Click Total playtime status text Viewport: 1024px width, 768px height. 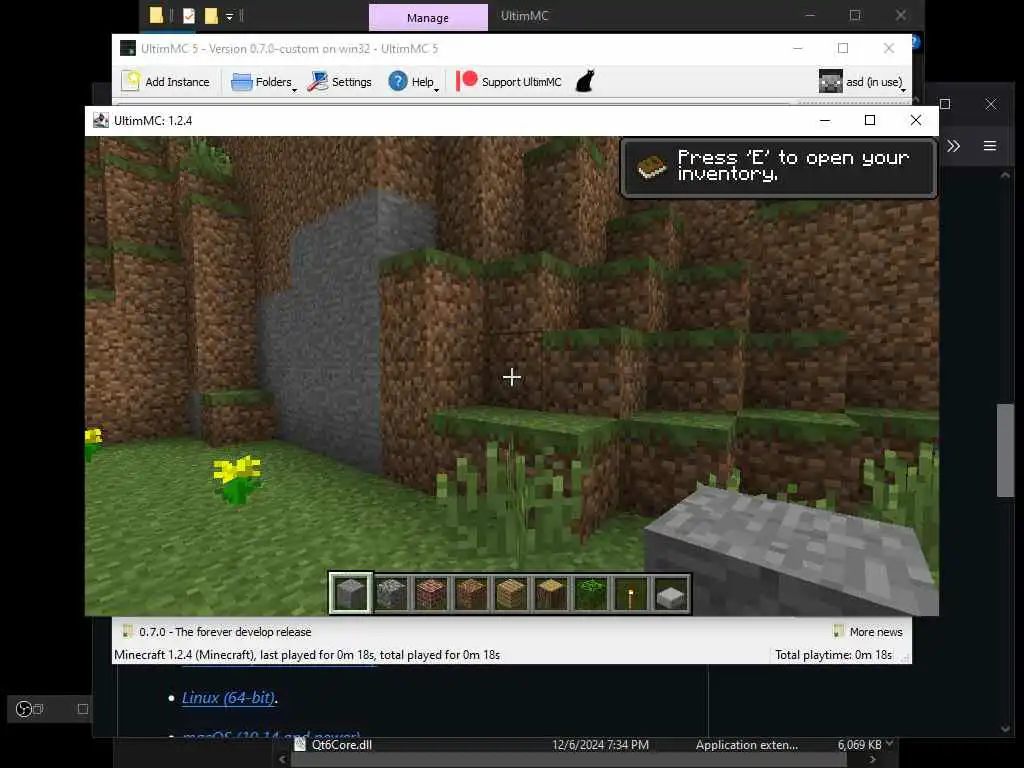[x=833, y=654]
